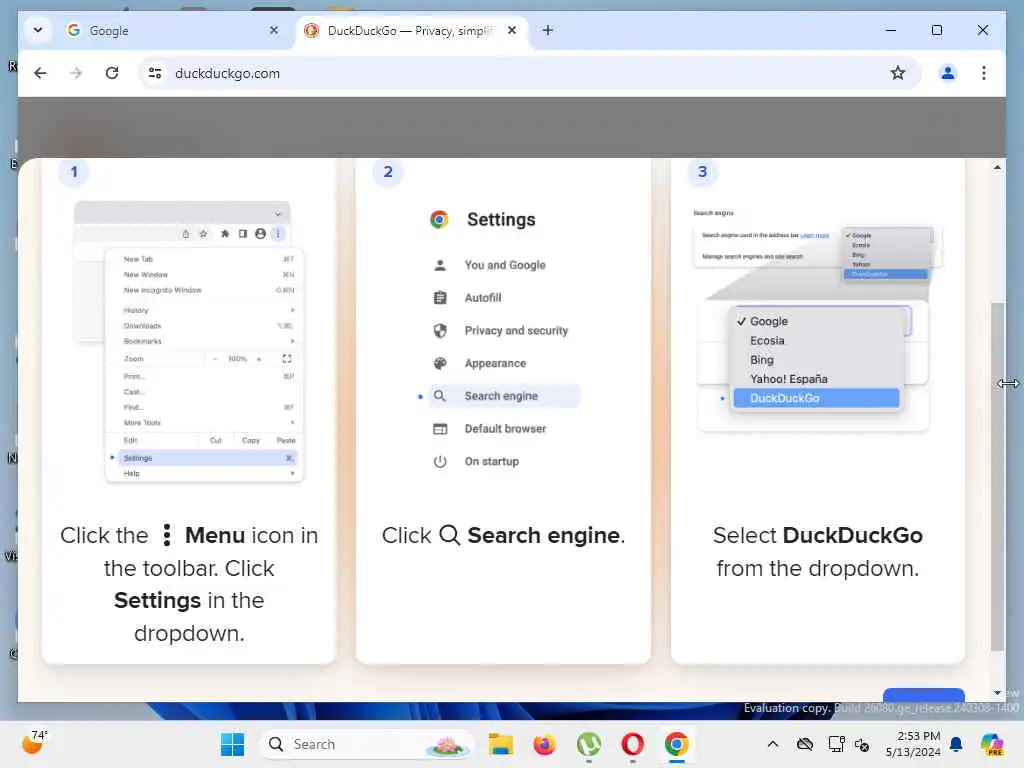The image size is (1024, 768).
Task: Click the 'Click Search engine.' caption
Action: [x=504, y=536]
